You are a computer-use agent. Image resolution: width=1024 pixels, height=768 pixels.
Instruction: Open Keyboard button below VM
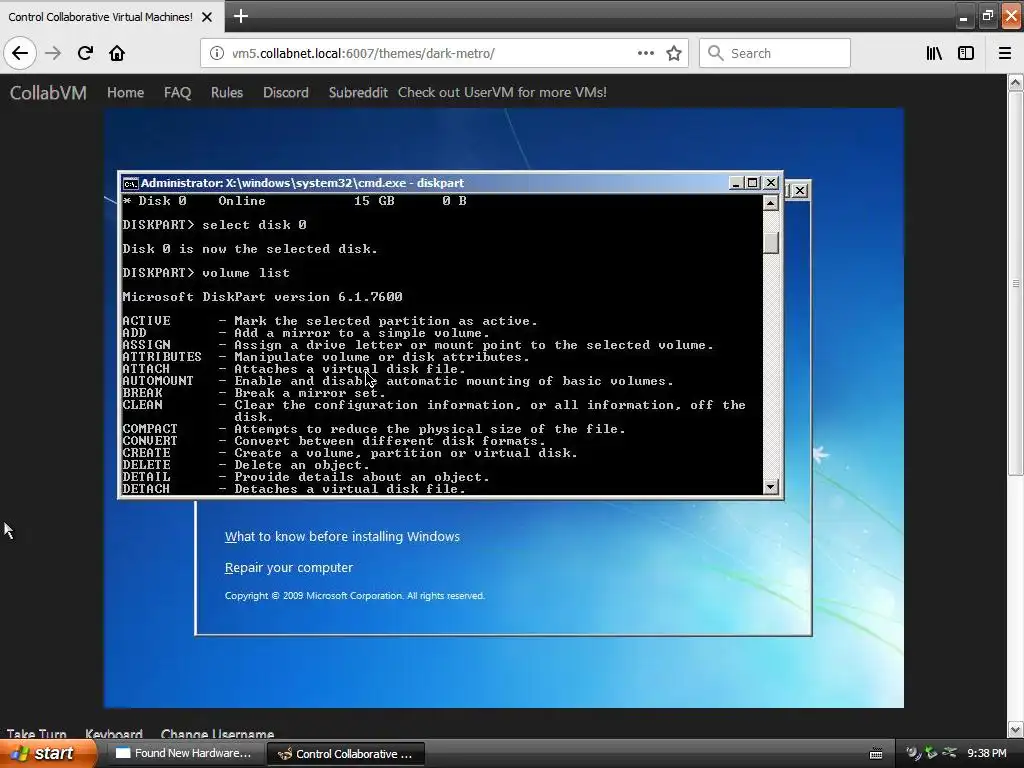[114, 734]
